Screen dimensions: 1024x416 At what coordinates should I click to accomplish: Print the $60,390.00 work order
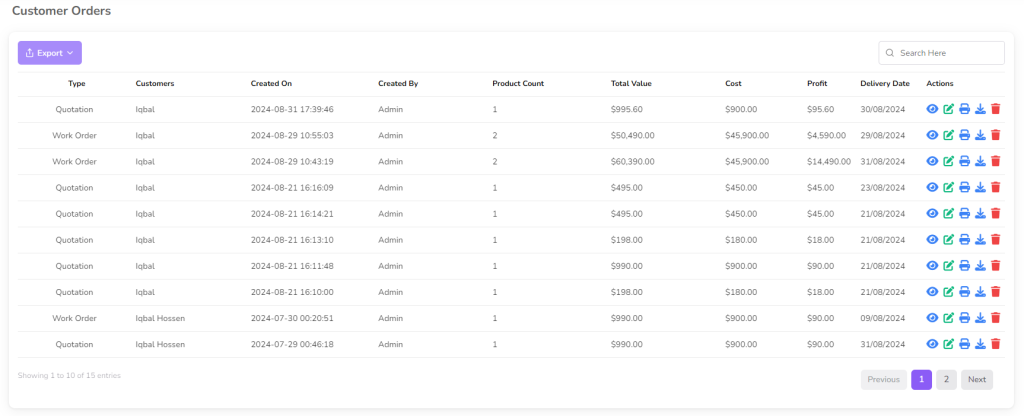pyautogui.click(x=964, y=161)
